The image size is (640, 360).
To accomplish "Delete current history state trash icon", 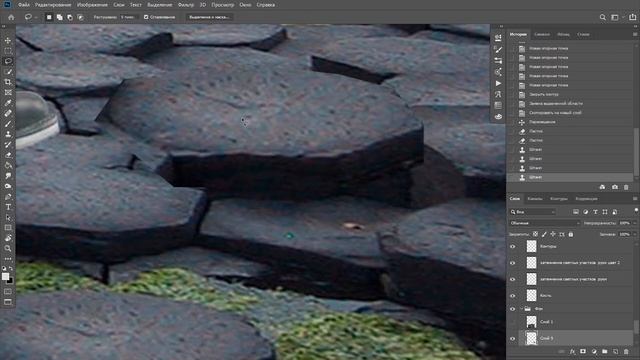I will point(626,187).
